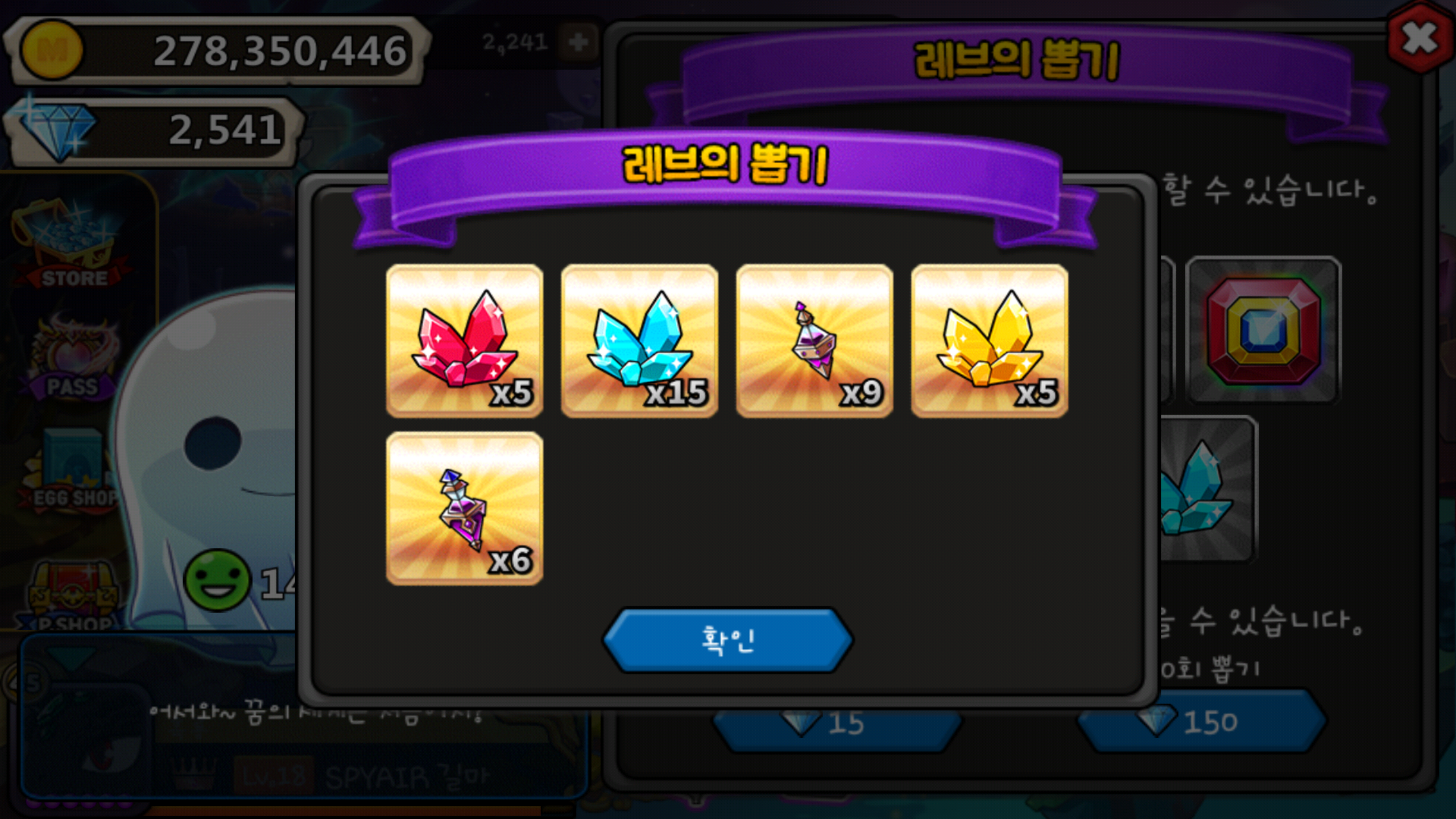
Task: Select the purple potion x9 reward
Action: [814, 341]
